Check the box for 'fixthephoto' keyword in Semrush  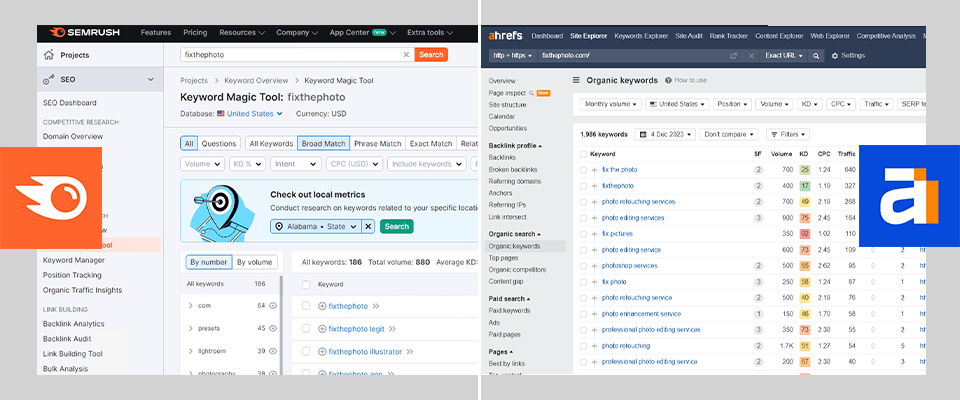coord(306,306)
